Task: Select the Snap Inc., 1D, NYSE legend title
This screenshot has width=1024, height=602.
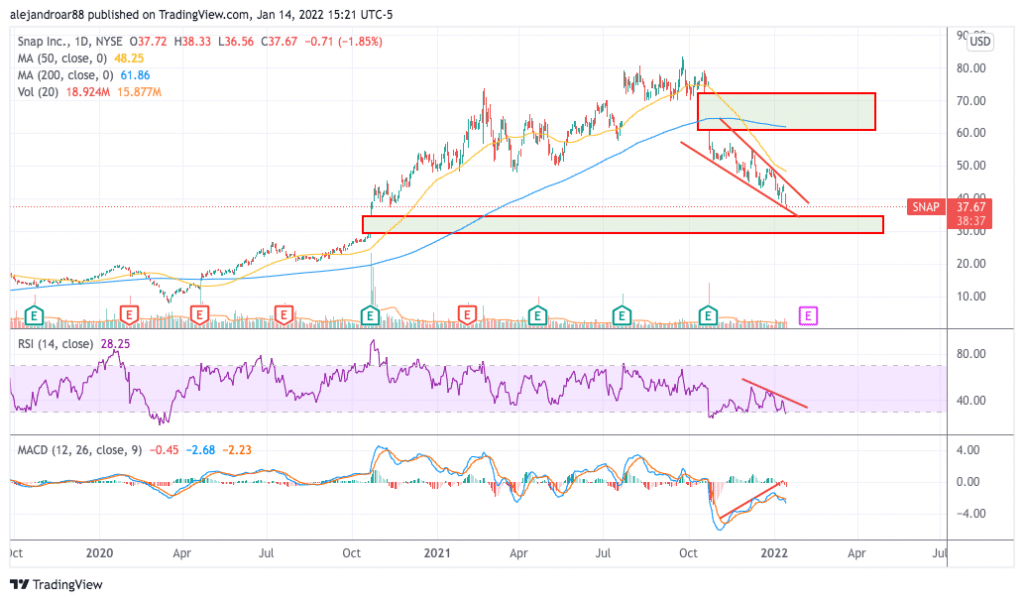Action: 70,41
